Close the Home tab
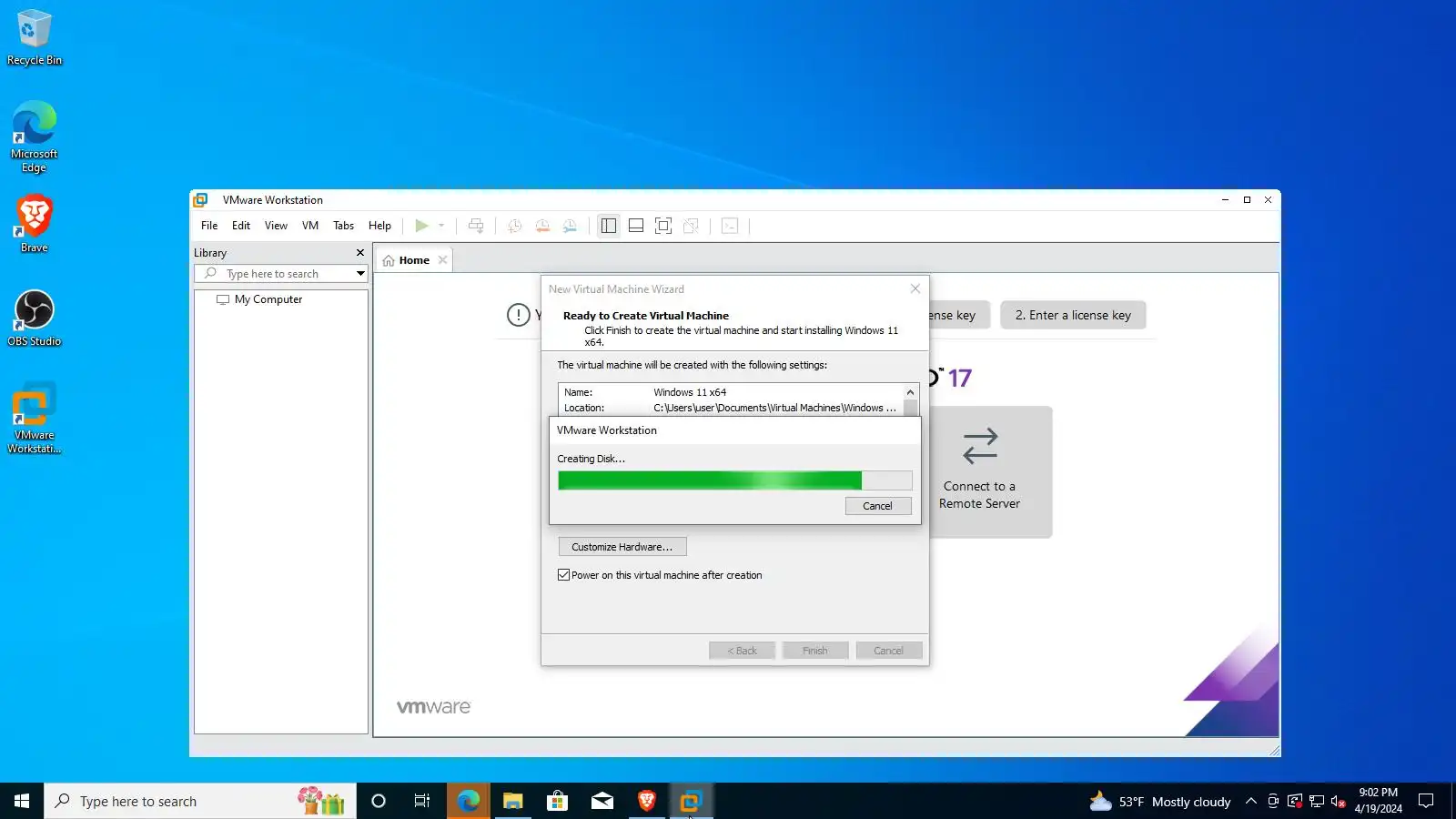The image size is (1456, 819). coord(442,260)
